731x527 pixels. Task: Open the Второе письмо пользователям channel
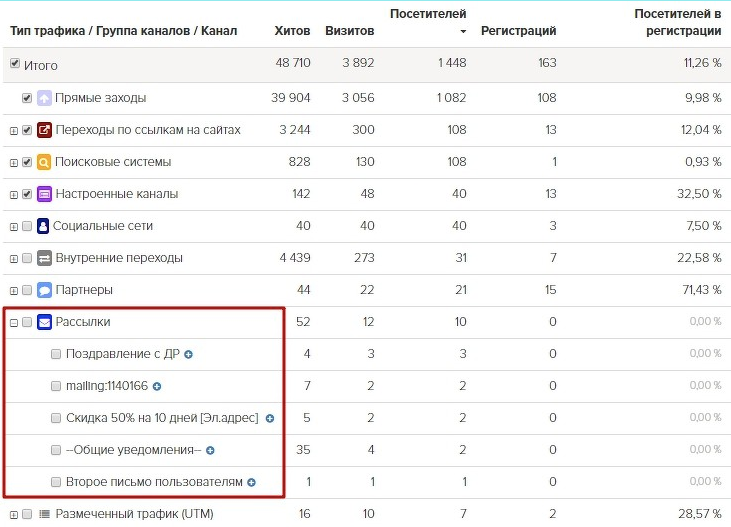click(154, 482)
